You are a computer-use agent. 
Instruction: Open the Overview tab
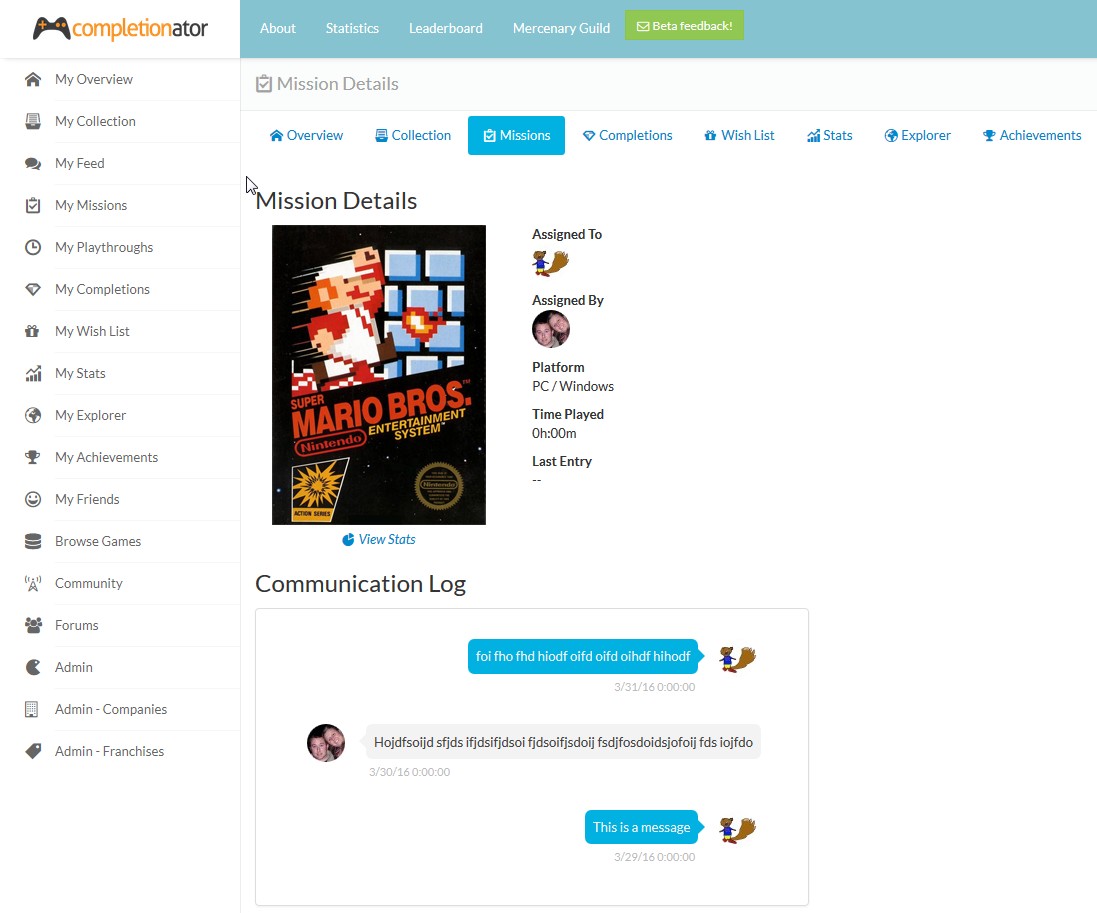pyautogui.click(x=306, y=135)
